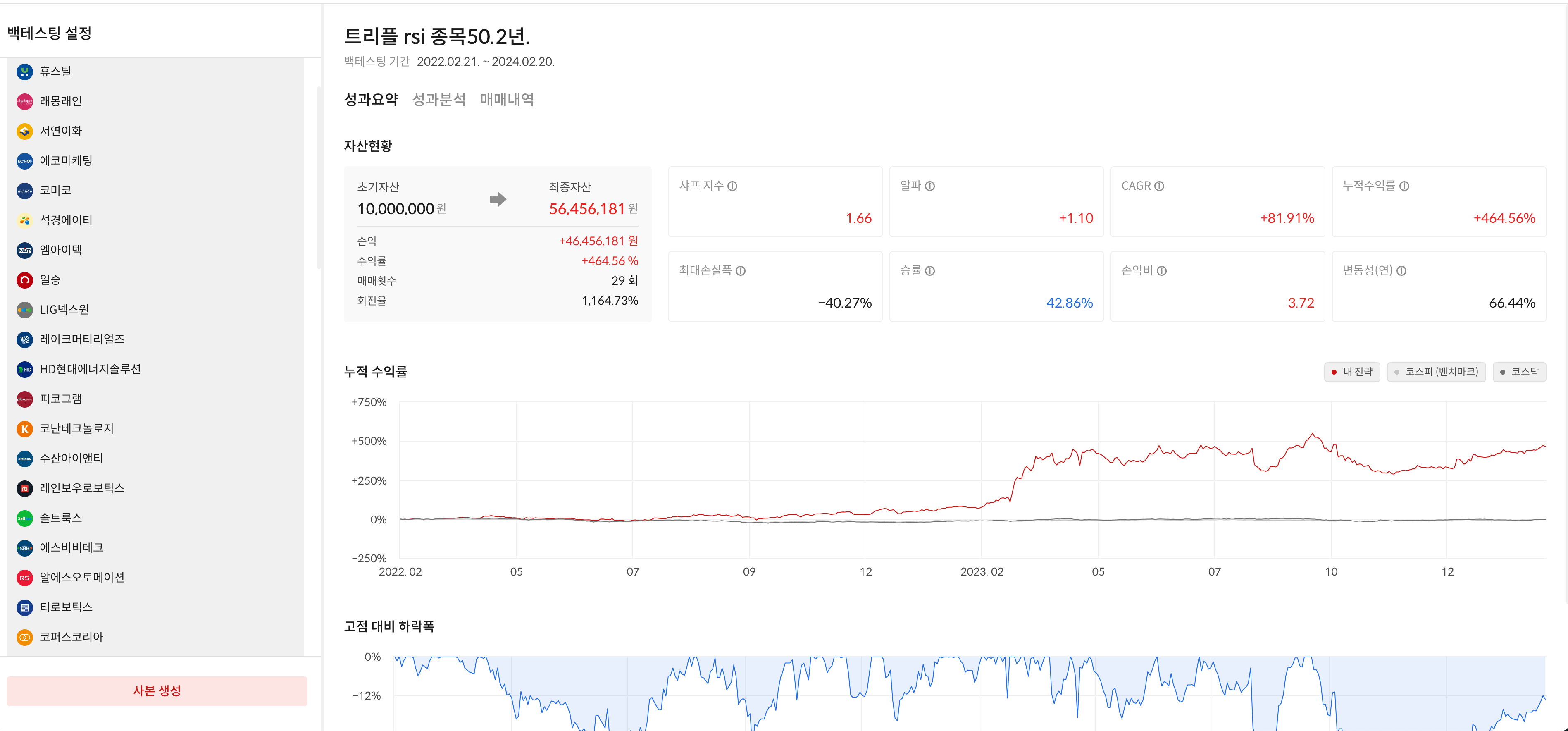Open info tooltip icon next to 누적수익률
Image resolution: width=1568 pixels, height=731 pixels.
pyautogui.click(x=1404, y=186)
